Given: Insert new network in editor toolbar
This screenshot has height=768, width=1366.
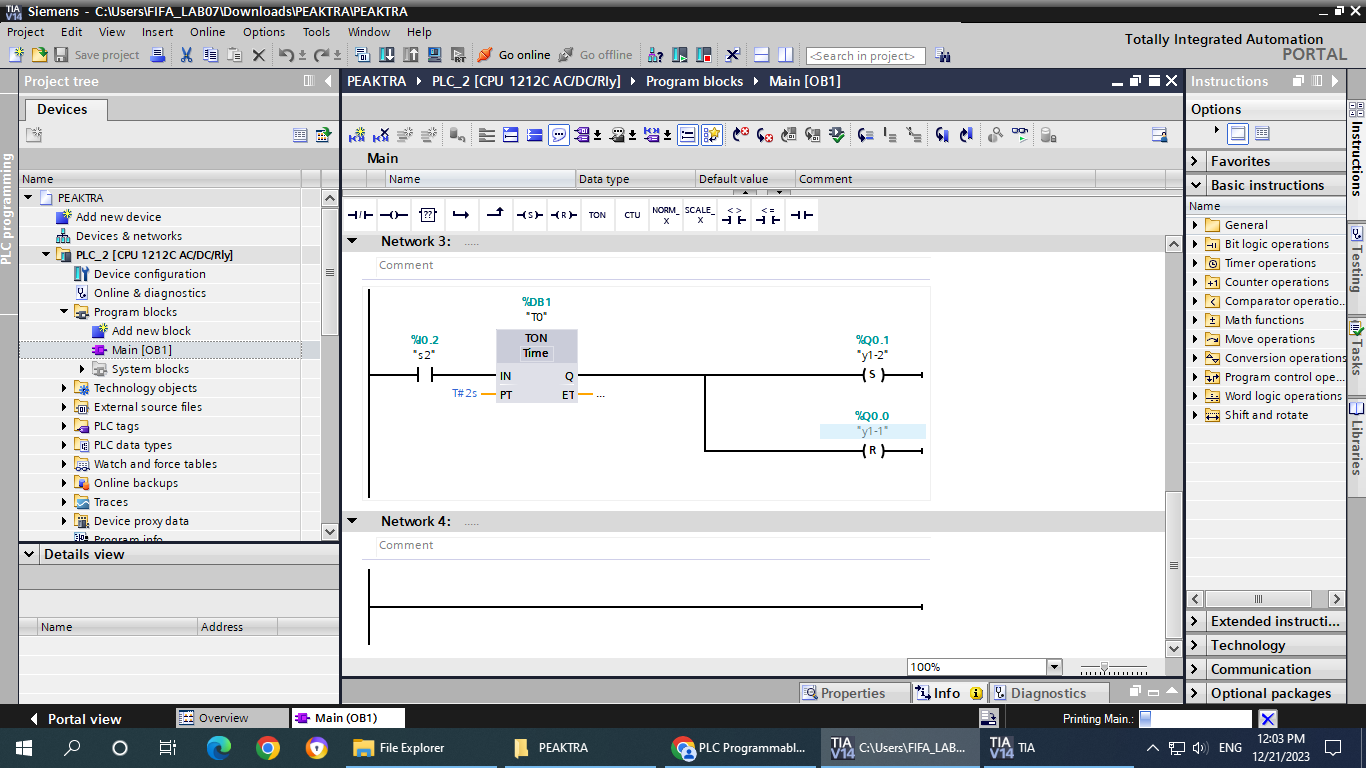Looking at the screenshot, I should pos(357,135).
